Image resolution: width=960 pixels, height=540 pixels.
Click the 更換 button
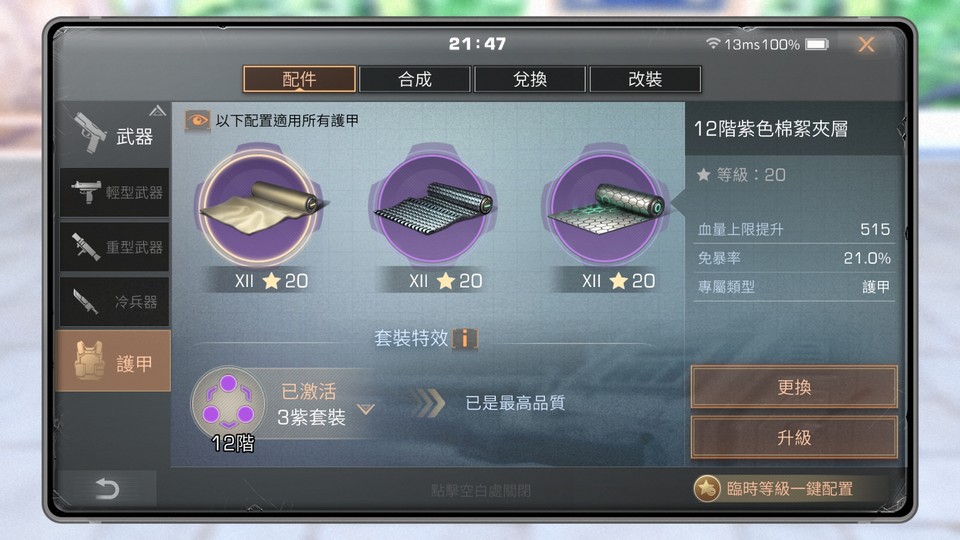coord(794,387)
